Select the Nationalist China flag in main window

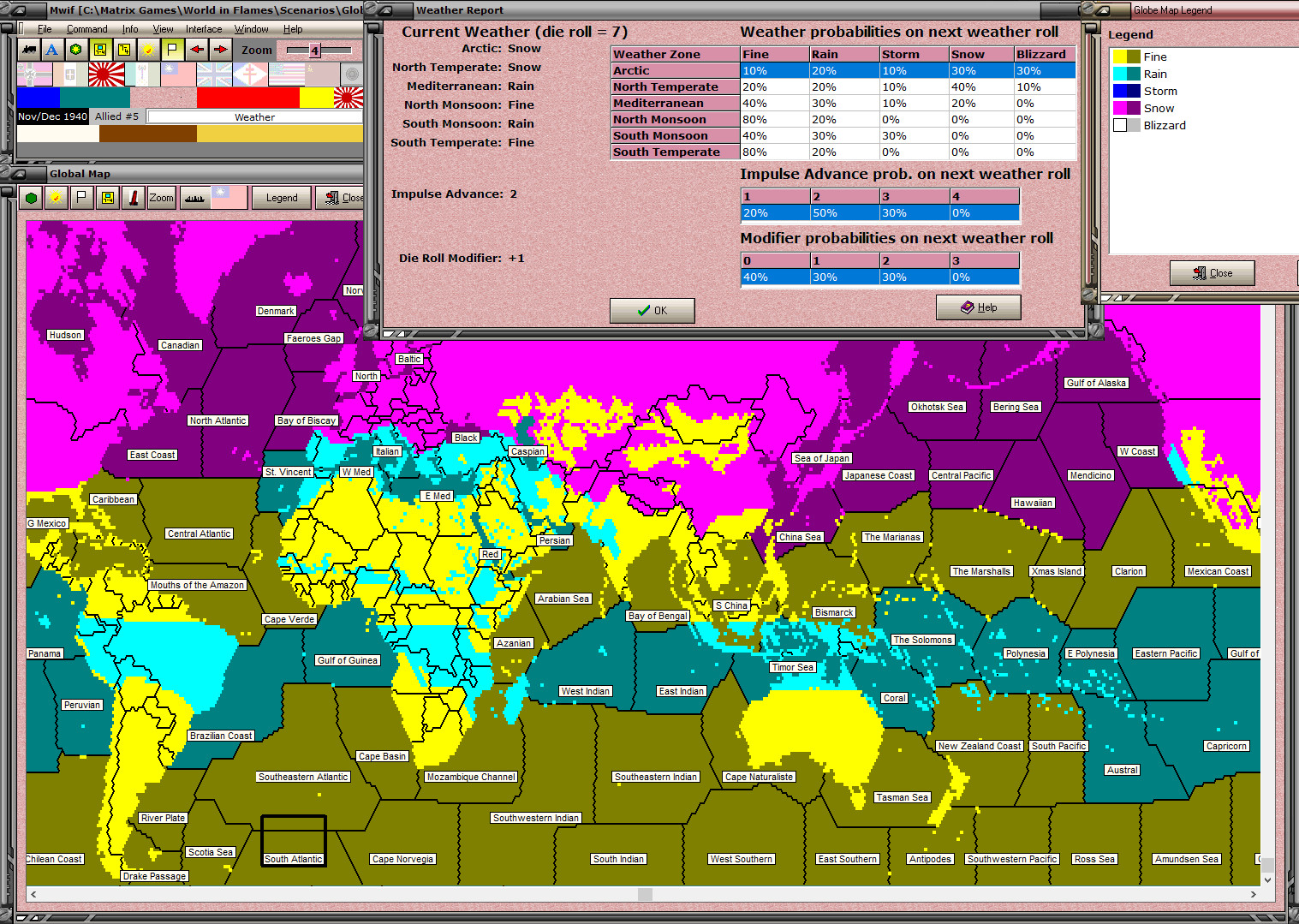tap(178, 75)
